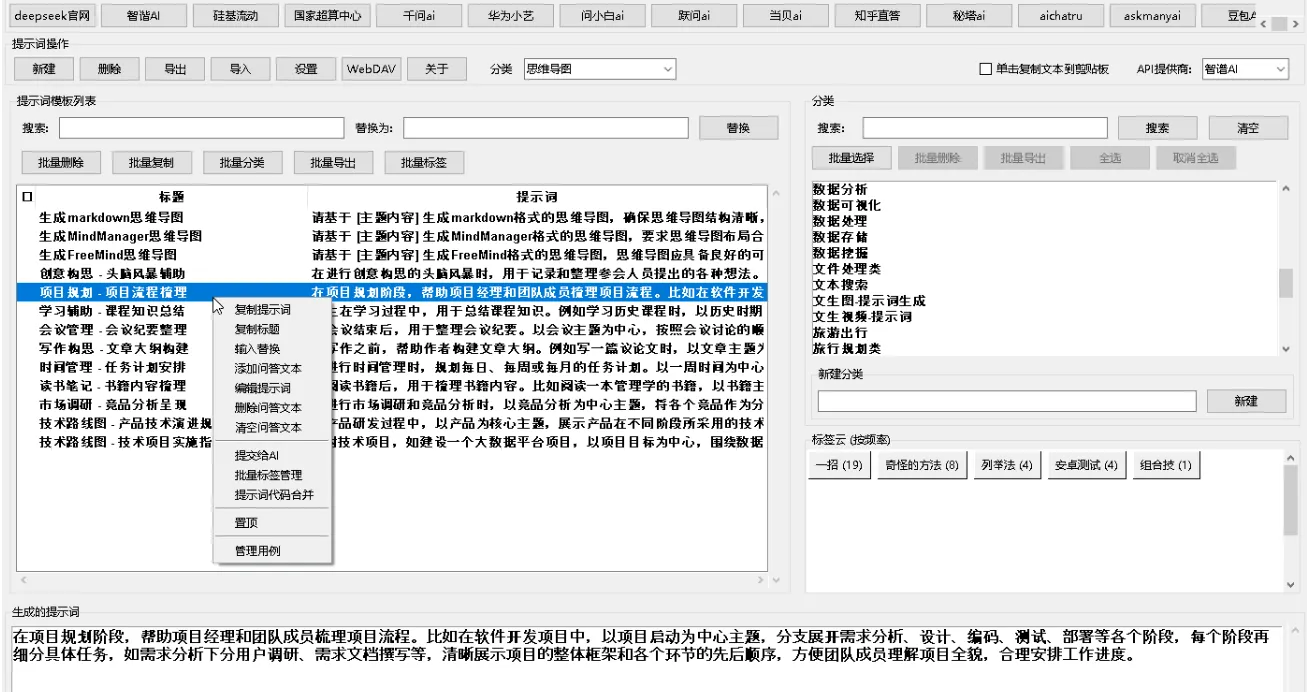Choose 提示词代码合并 in context menu

point(270,495)
